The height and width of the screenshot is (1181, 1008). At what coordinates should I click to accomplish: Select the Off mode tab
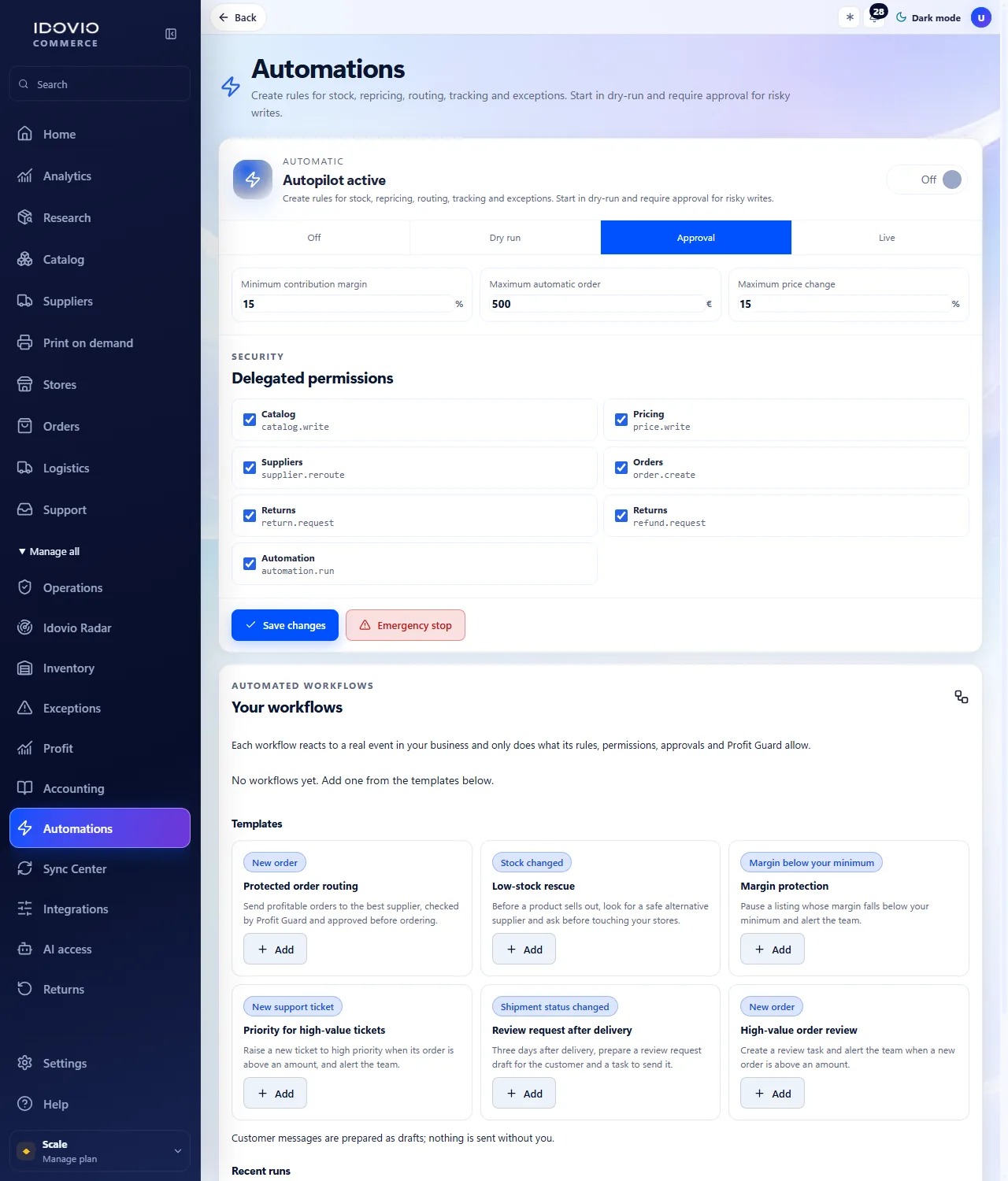[x=314, y=237]
